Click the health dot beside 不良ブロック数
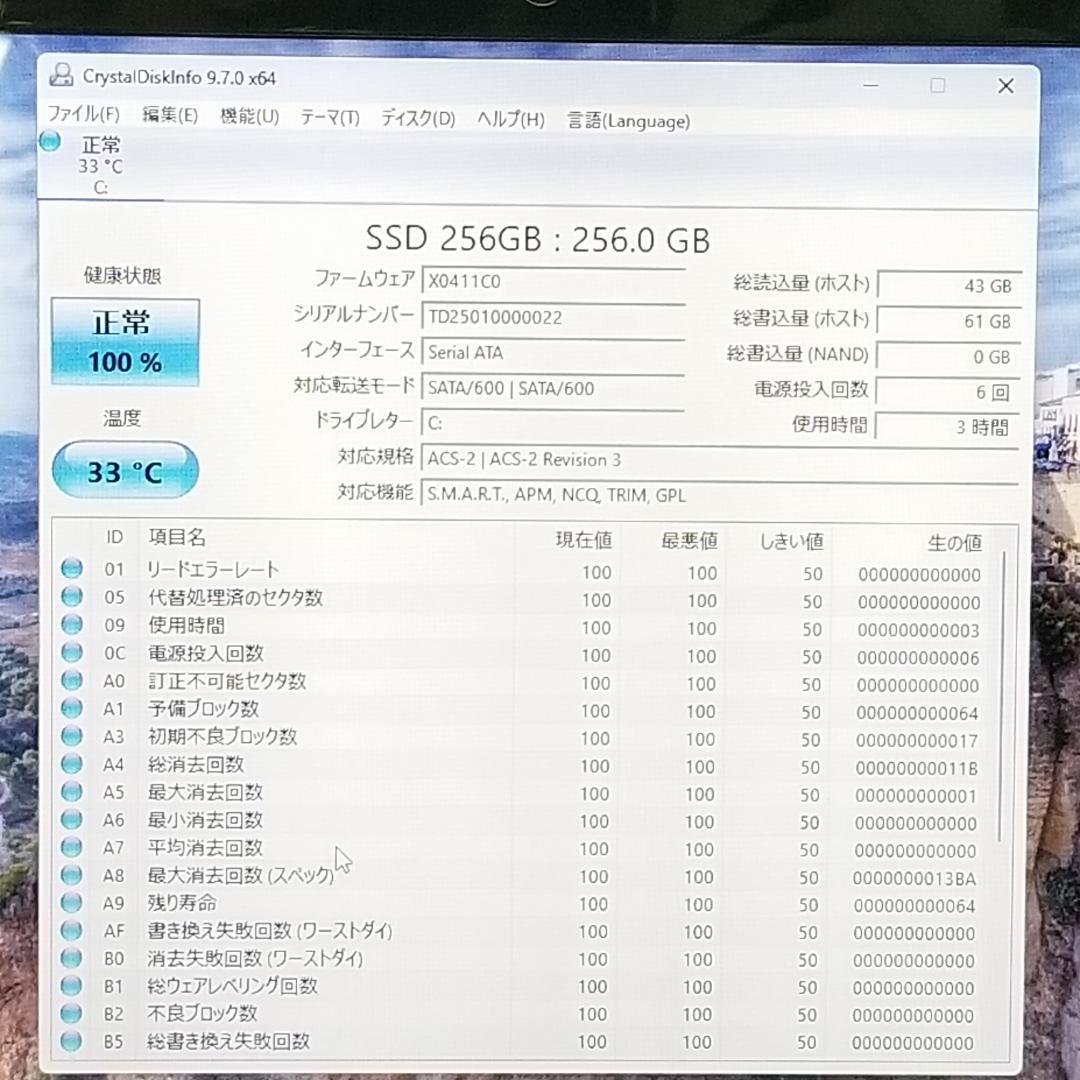The width and height of the screenshot is (1080, 1080). pos(71,1013)
